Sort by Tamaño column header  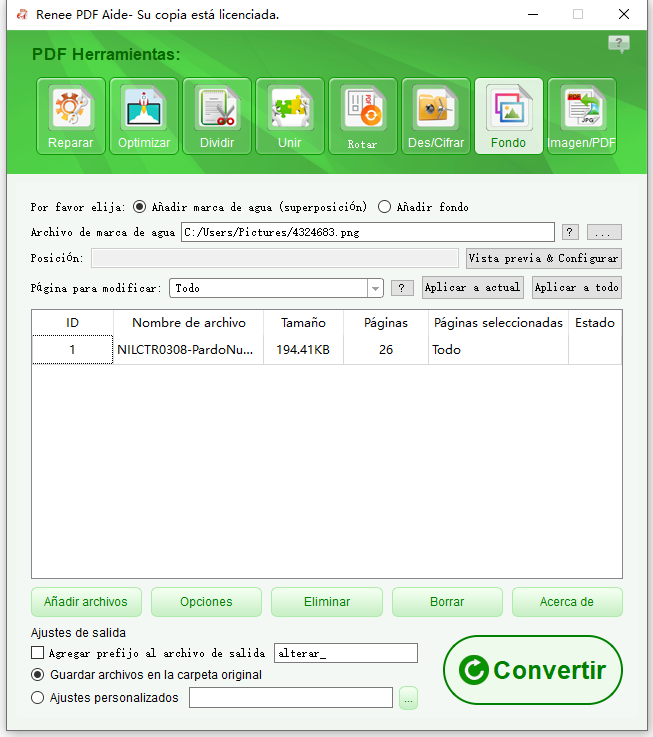[x=304, y=322]
